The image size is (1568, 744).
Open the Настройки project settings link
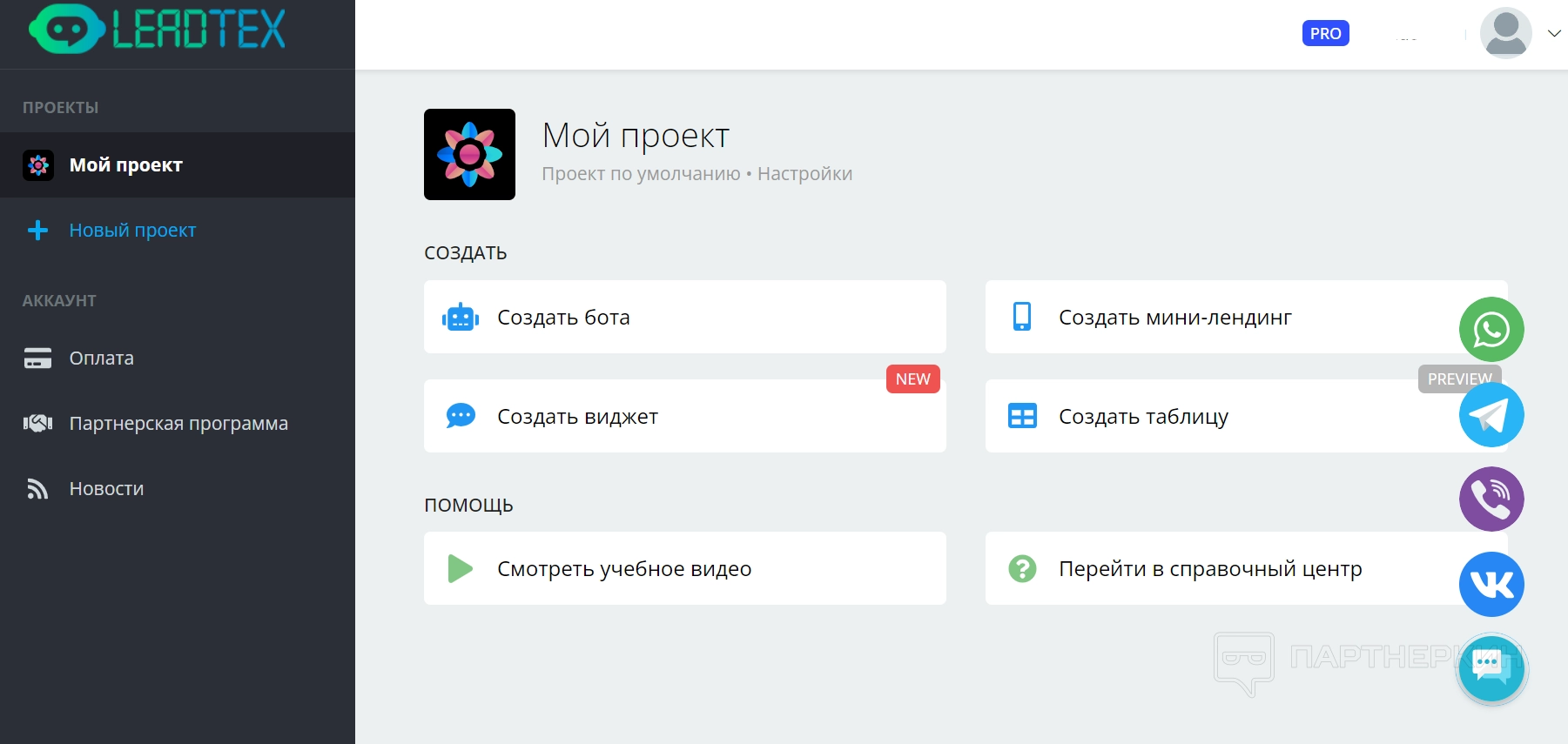point(804,174)
